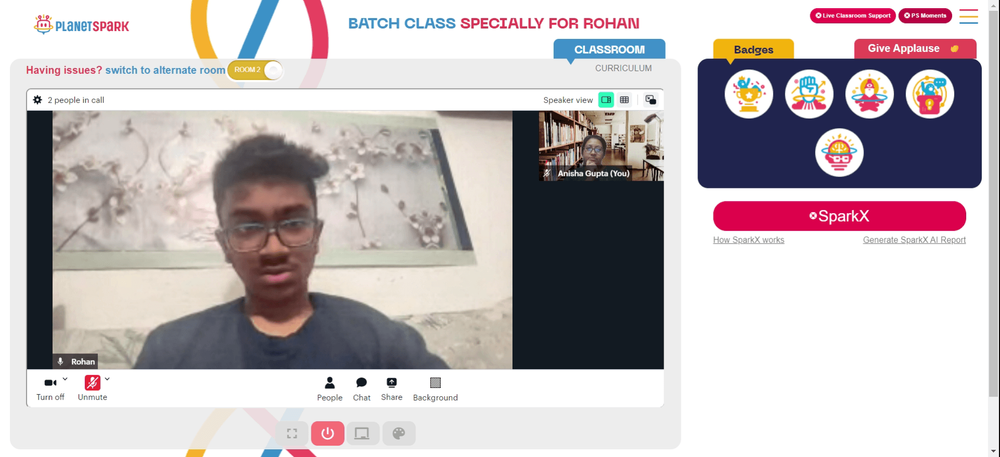Unmute the microphone

tap(92, 388)
